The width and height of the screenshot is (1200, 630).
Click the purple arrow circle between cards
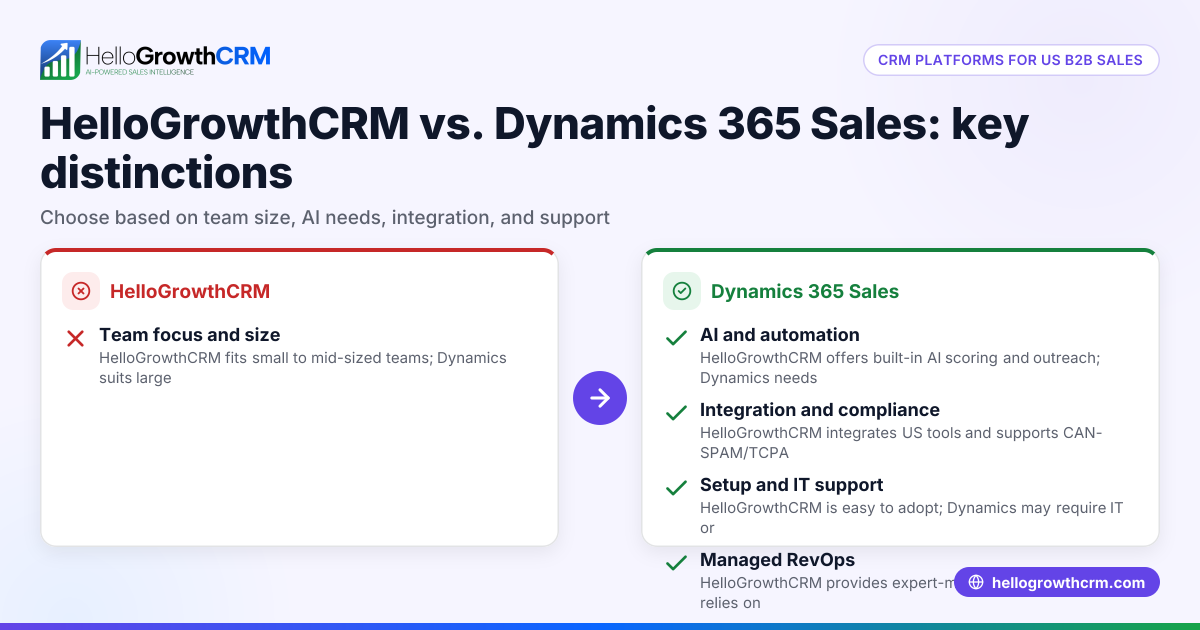pyautogui.click(x=600, y=398)
